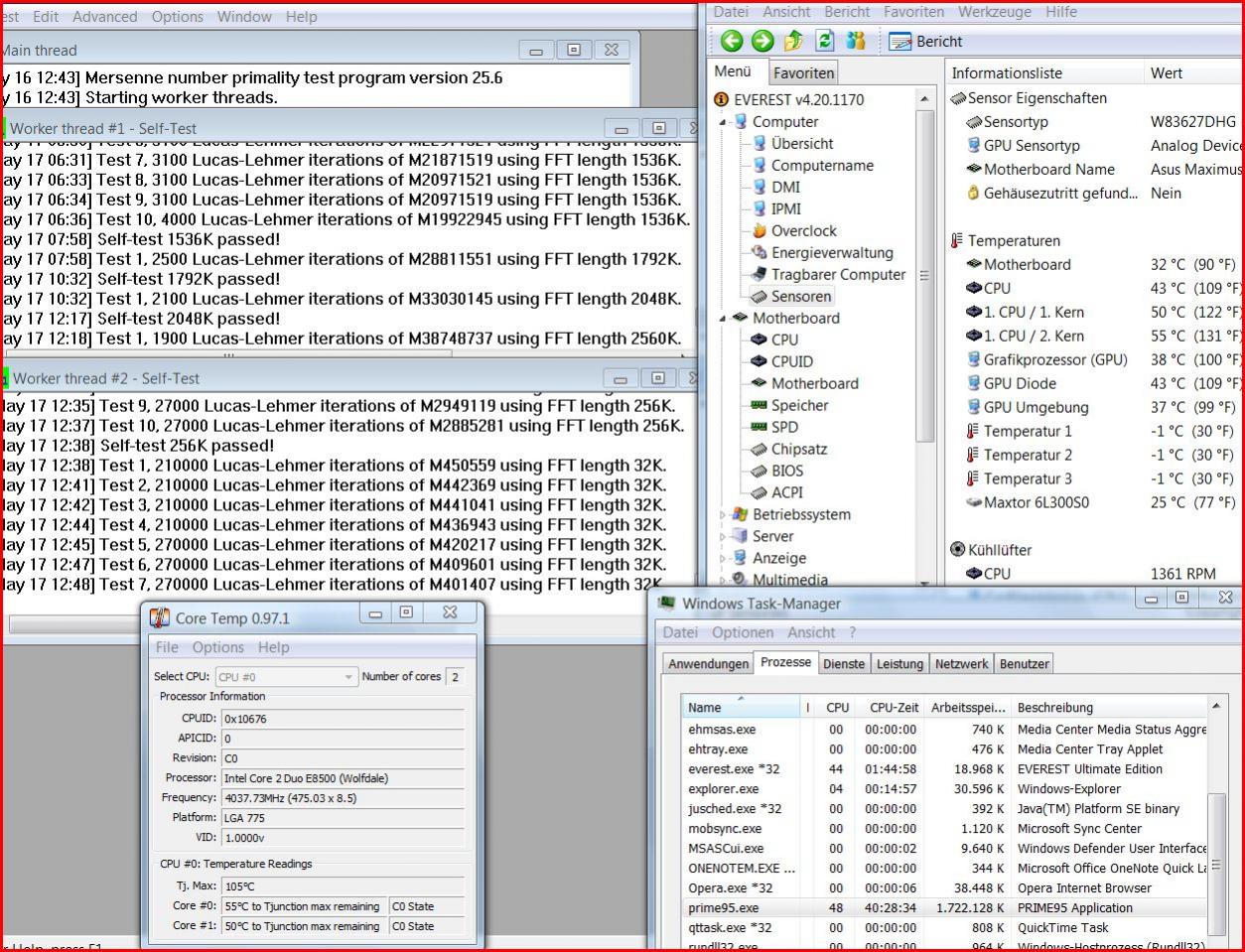This screenshot has height=952, width=1245.
Task: Switch to the Menü tab in EVEREST
Action: pyautogui.click(x=733, y=71)
